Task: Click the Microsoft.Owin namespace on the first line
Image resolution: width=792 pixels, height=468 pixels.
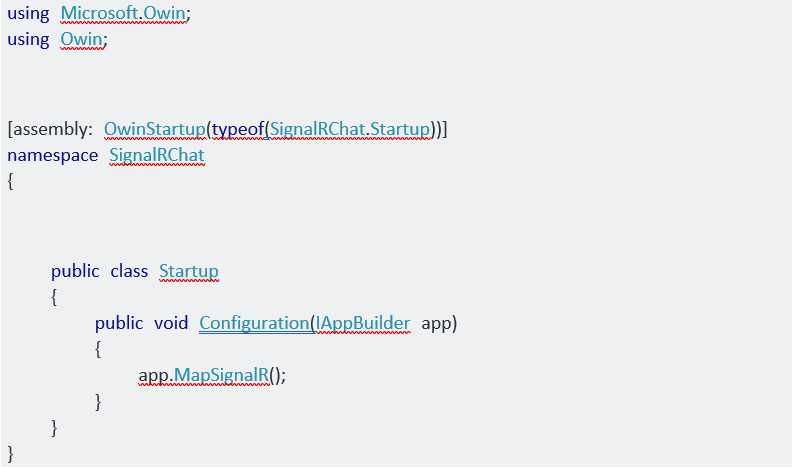Action: (x=126, y=14)
